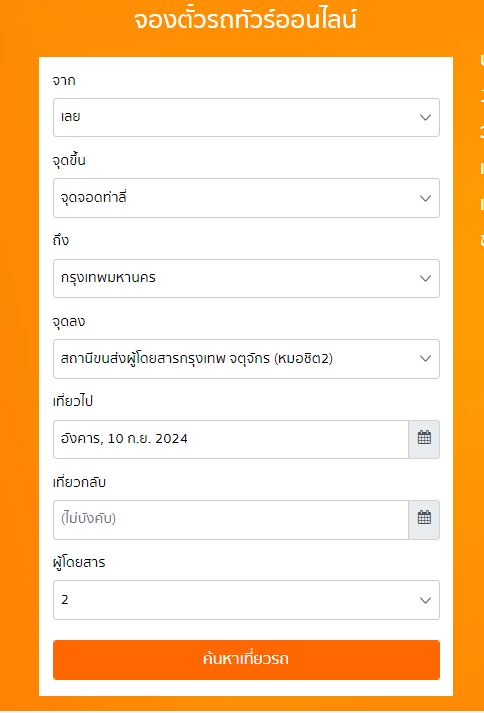Click the departure date field อังคาร, 10 ก.ย. 2024
484x713 pixels.
[231, 439]
